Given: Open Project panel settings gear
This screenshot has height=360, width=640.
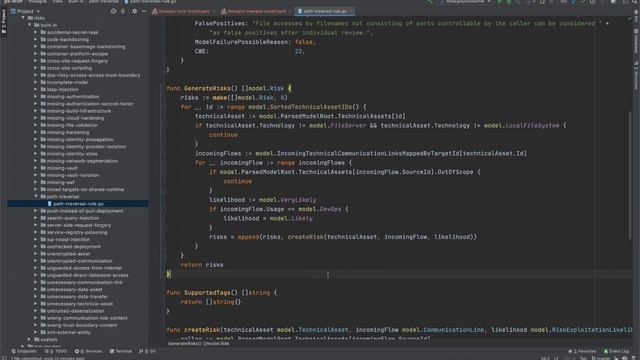Looking at the screenshot, I should 135,11.
